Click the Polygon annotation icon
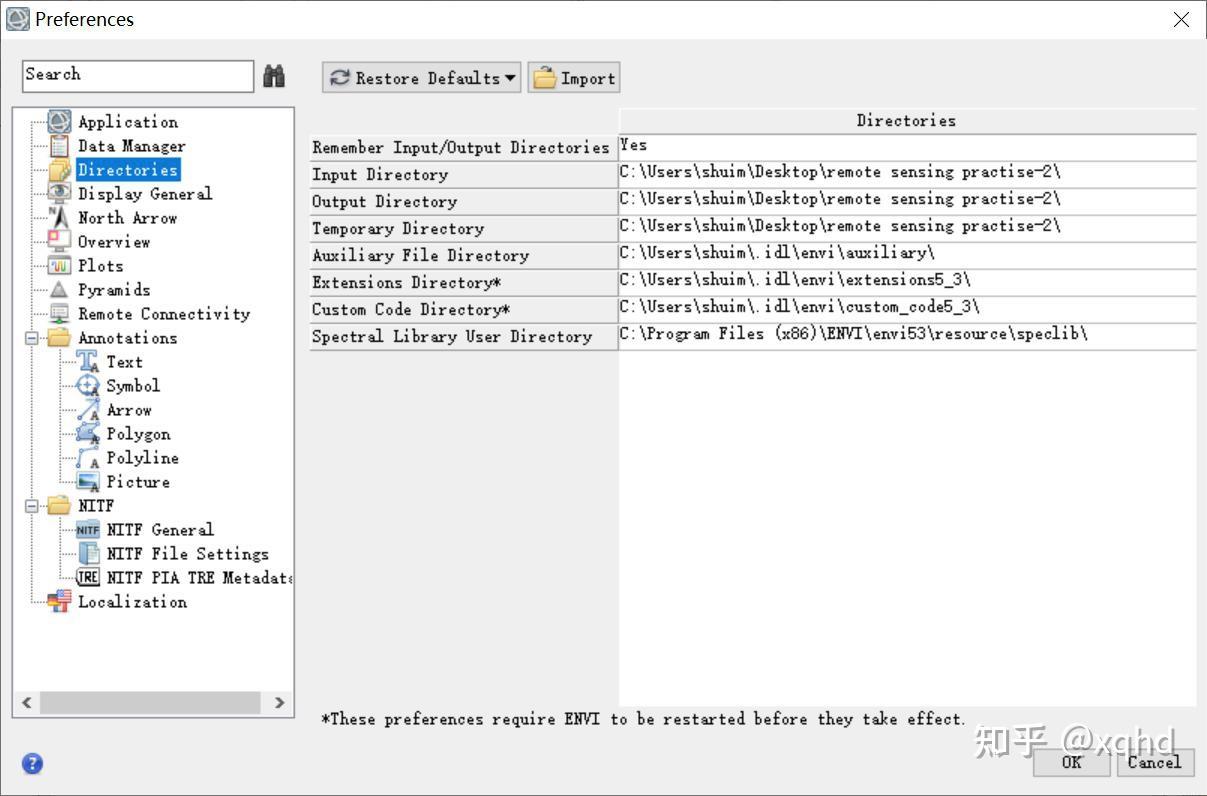The image size is (1207, 796). [x=88, y=434]
